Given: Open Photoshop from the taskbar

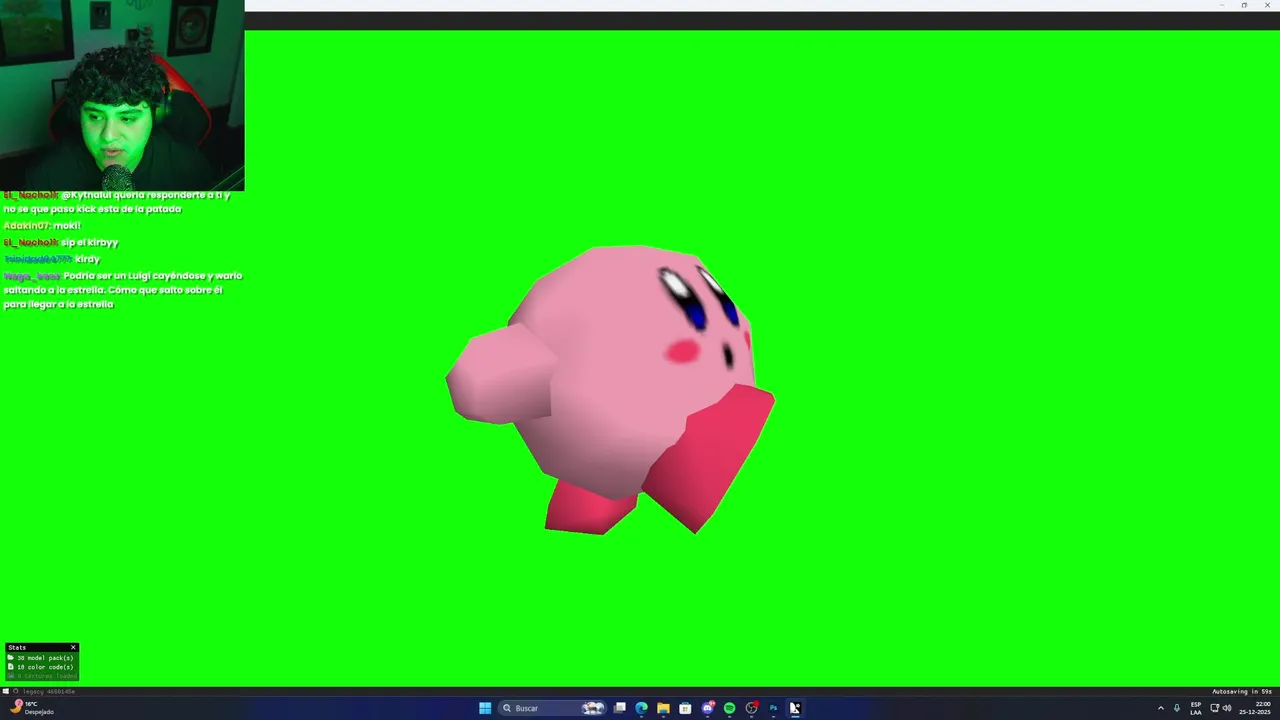Looking at the screenshot, I should point(773,708).
